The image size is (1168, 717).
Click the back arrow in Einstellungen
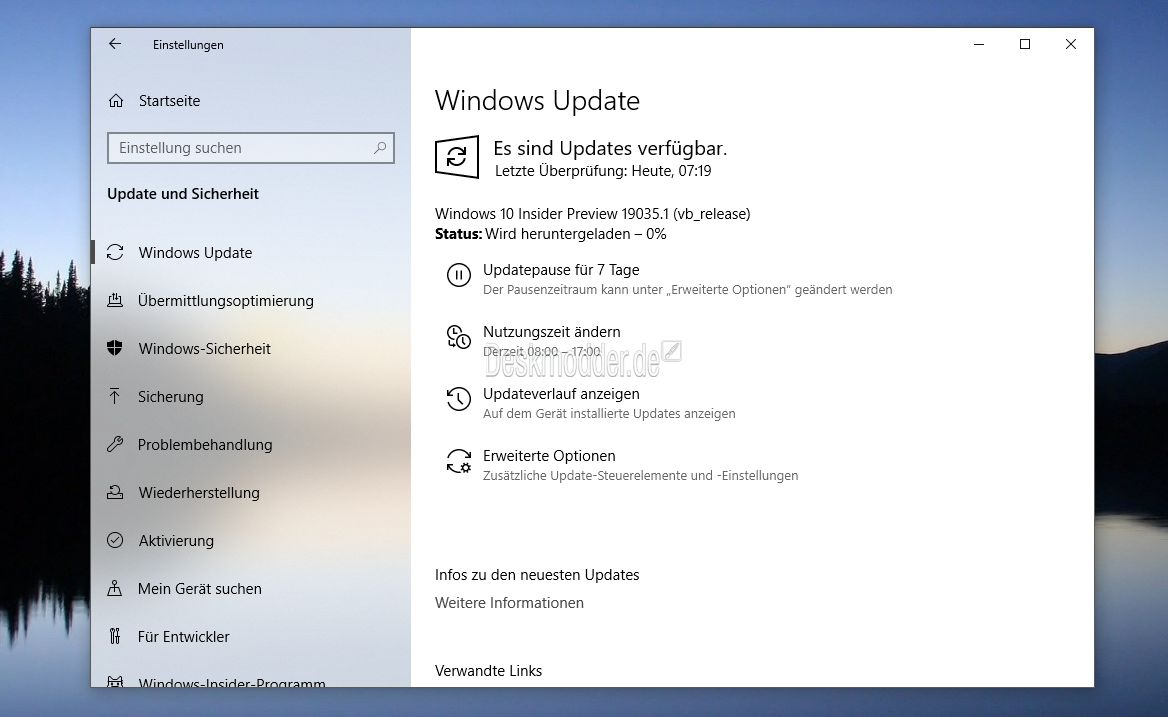(115, 44)
